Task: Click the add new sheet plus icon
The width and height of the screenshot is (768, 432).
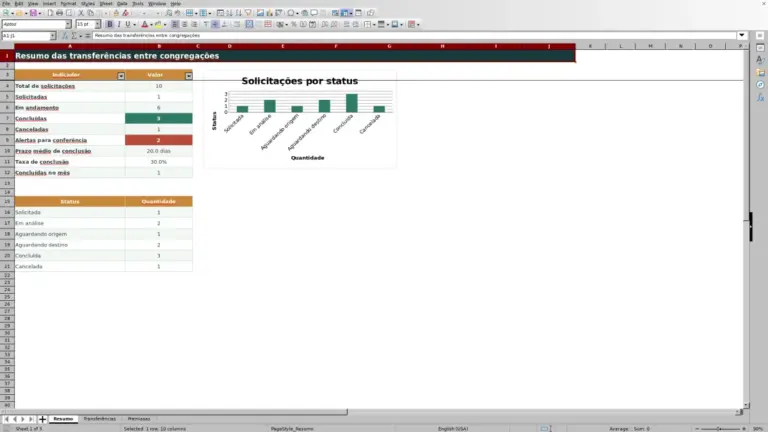Action: pos(42,419)
